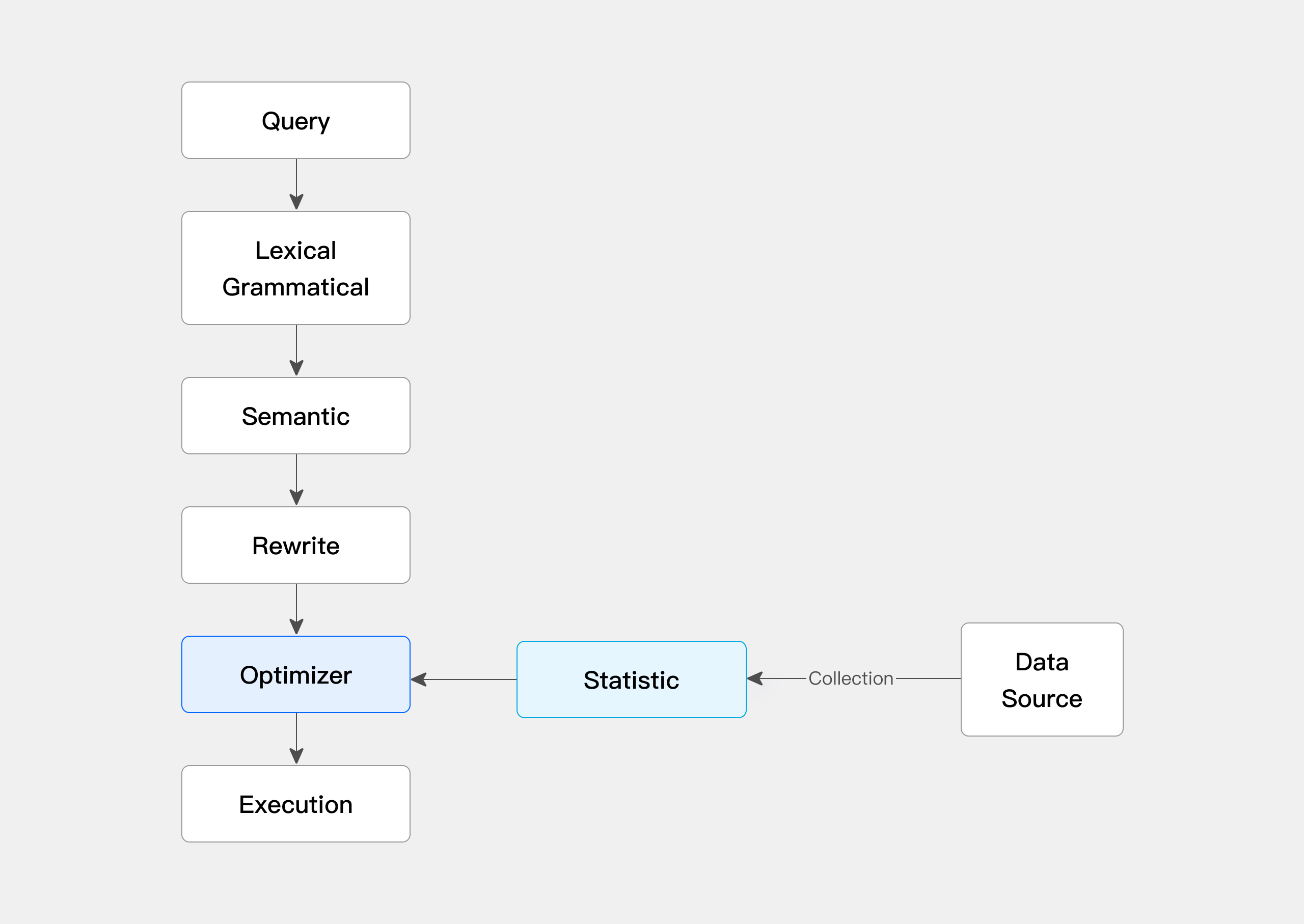Click the Semantic box

click(x=296, y=416)
